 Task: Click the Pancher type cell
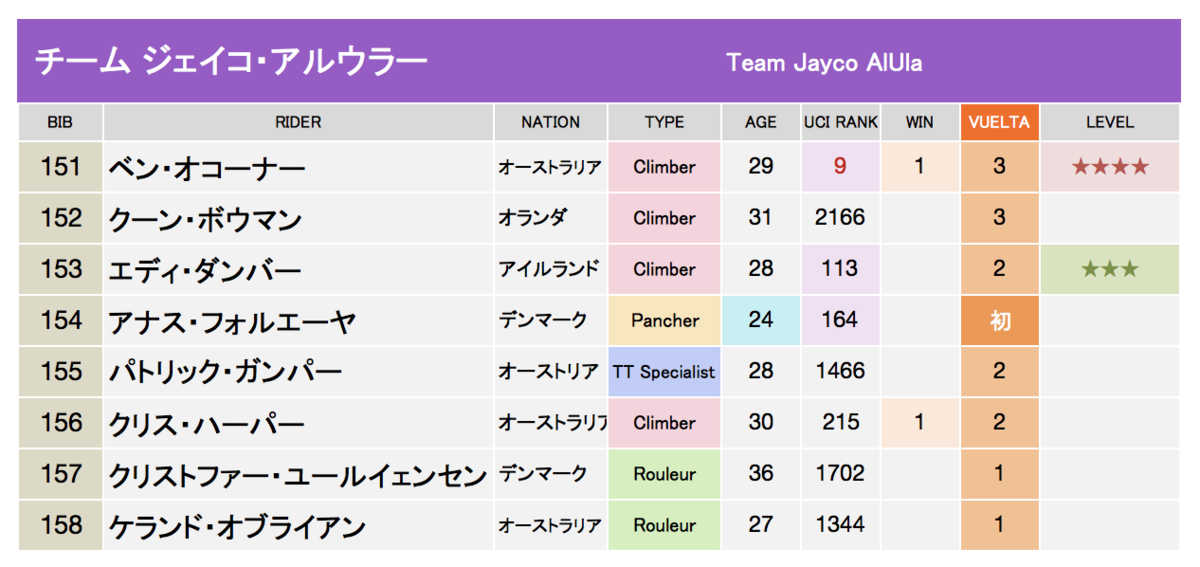click(x=664, y=321)
